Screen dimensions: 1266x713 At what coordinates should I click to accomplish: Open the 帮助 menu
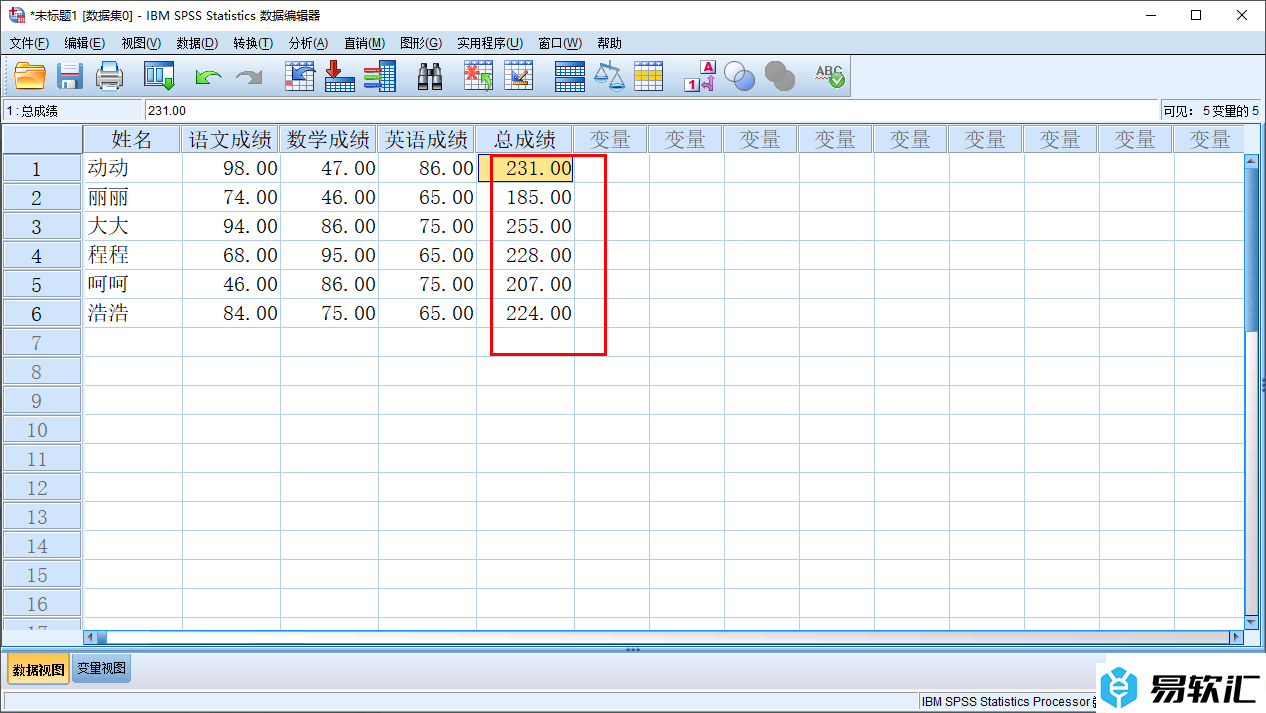[x=609, y=43]
